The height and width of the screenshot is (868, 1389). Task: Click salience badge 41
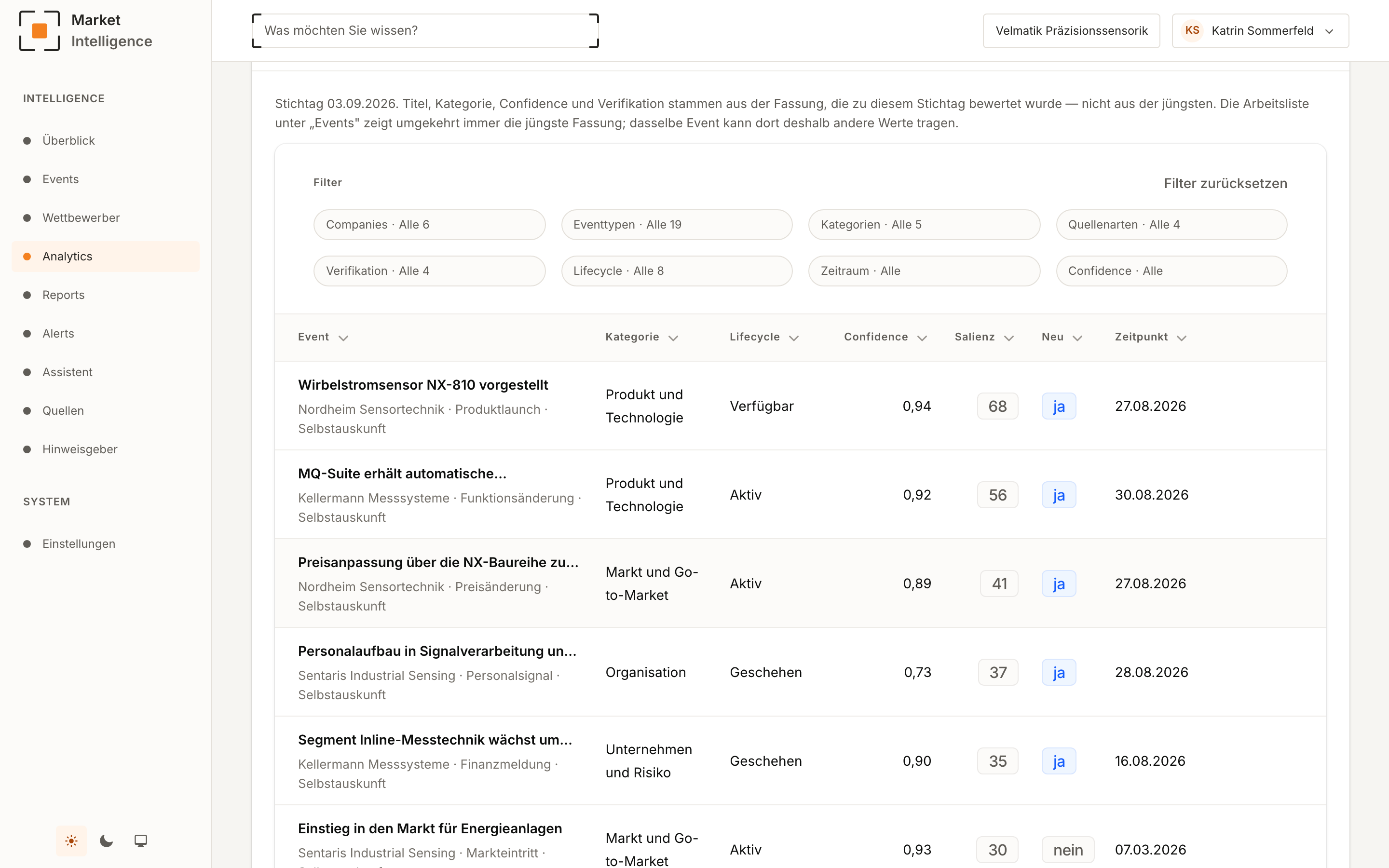tap(999, 584)
